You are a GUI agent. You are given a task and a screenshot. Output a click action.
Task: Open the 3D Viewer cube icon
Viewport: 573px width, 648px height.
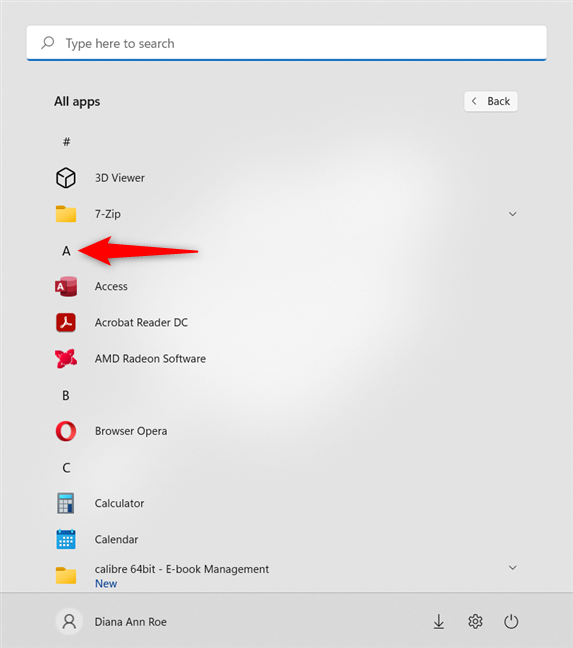click(66, 178)
